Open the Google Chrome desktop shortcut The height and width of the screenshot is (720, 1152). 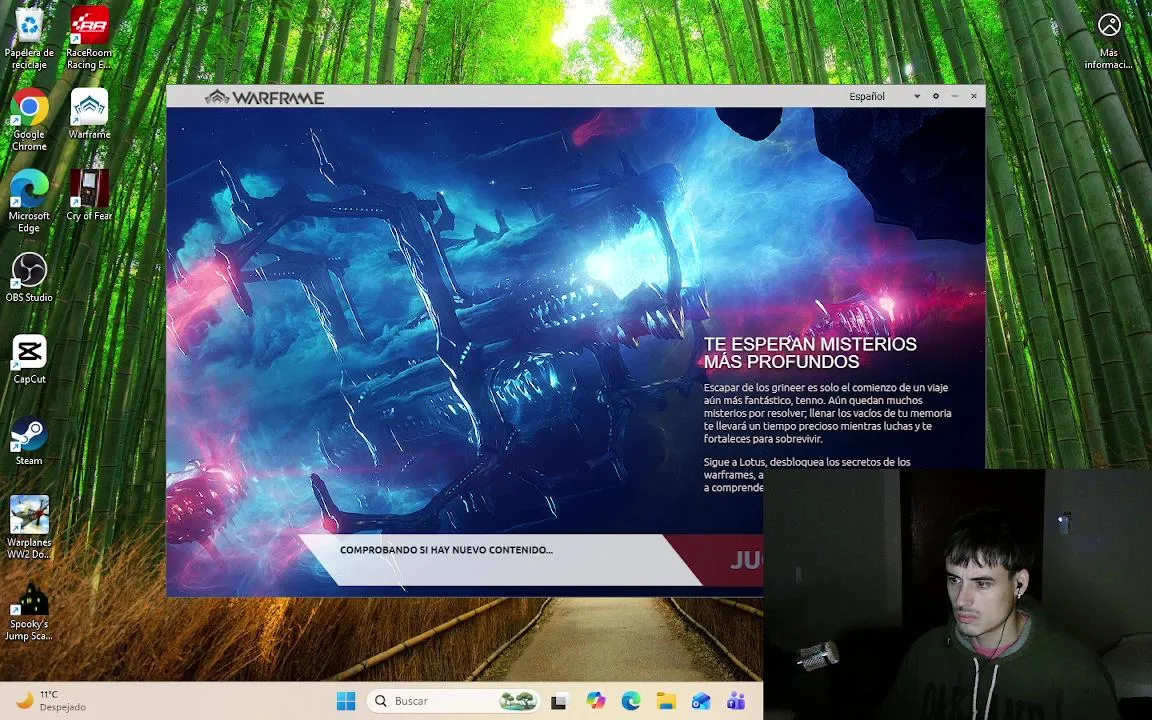29,120
